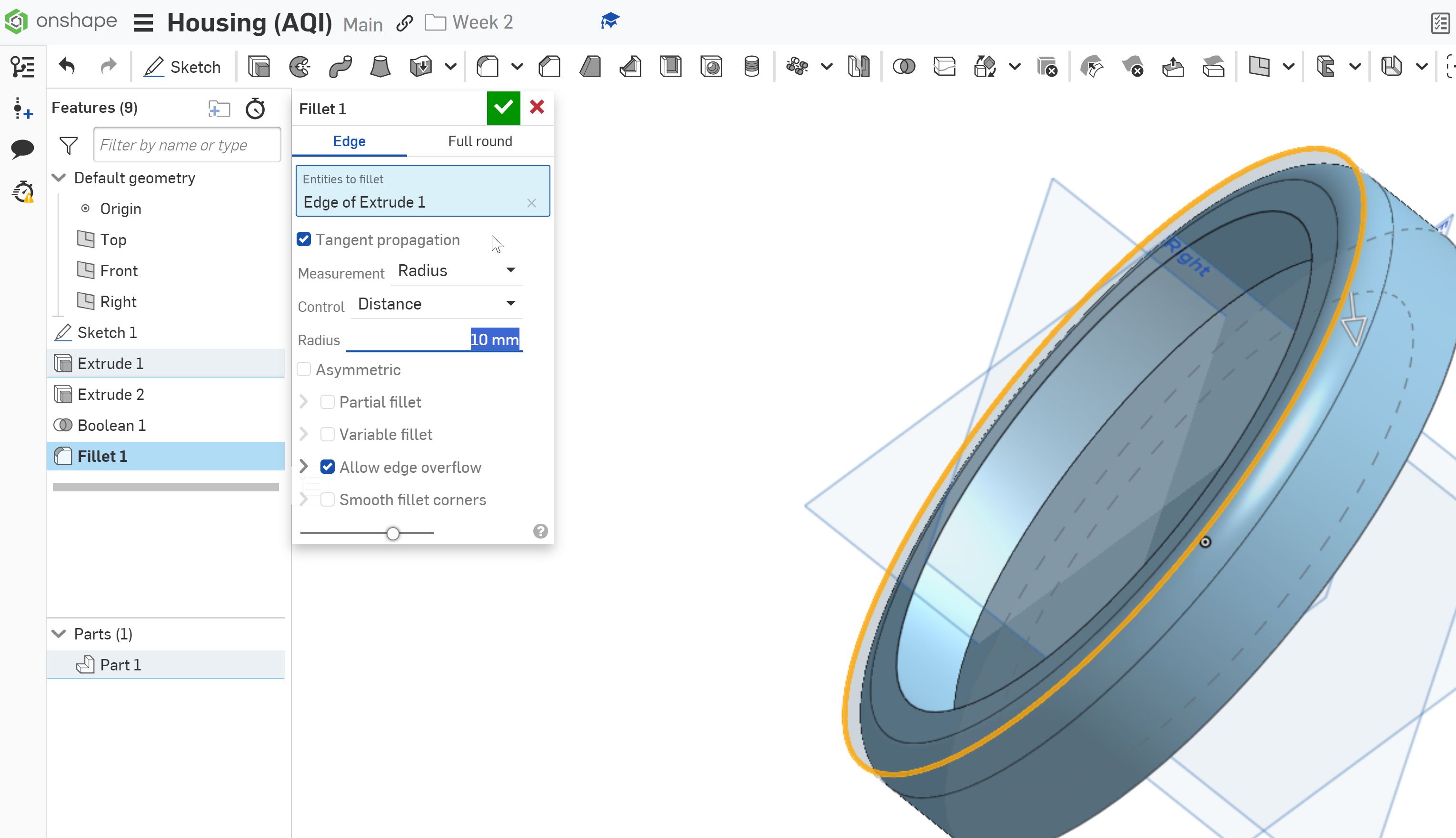1456x838 pixels.
Task: Toggle Tangent propagation checkbox
Action: click(304, 239)
